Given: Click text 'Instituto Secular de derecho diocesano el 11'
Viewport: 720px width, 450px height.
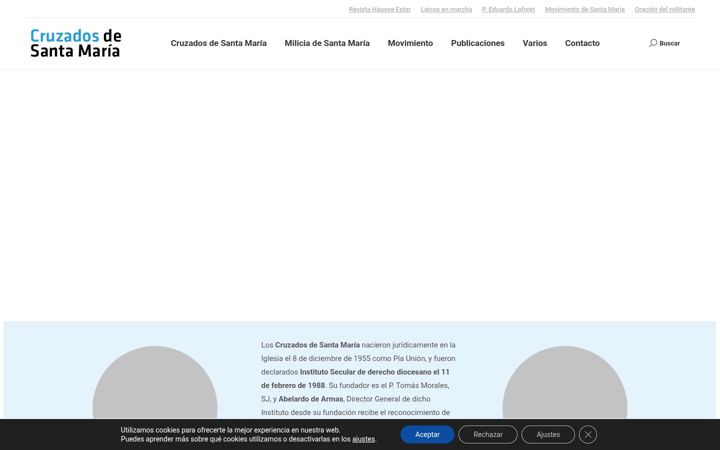Looking at the screenshot, I should tap(375, 372).
